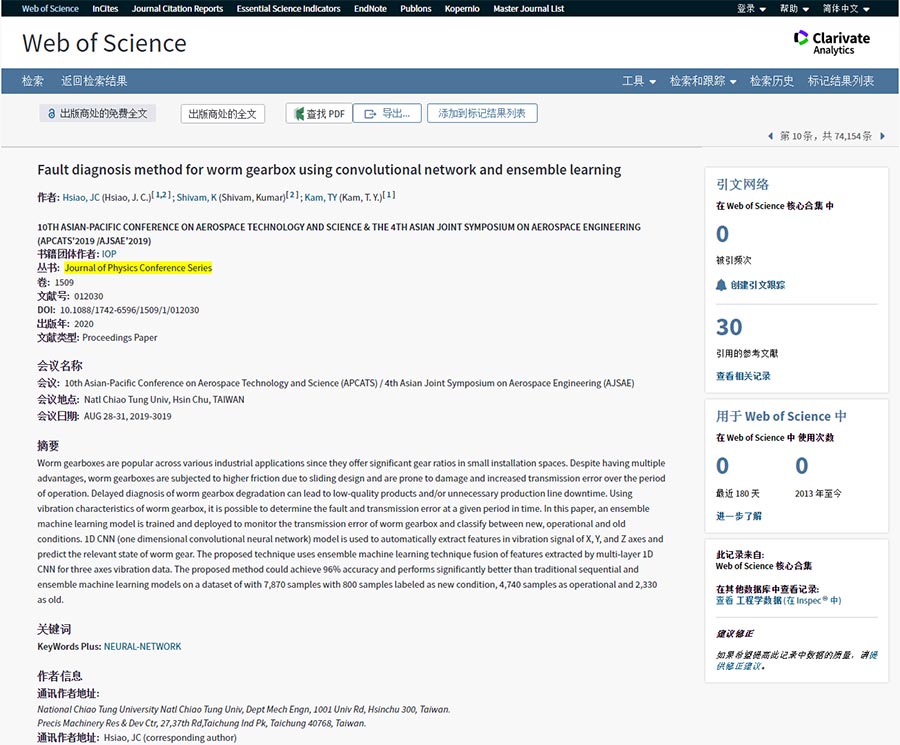This screenshot has height=745, width=900.
Task: Open 检索历史 search history
Action: click(771, 81)
